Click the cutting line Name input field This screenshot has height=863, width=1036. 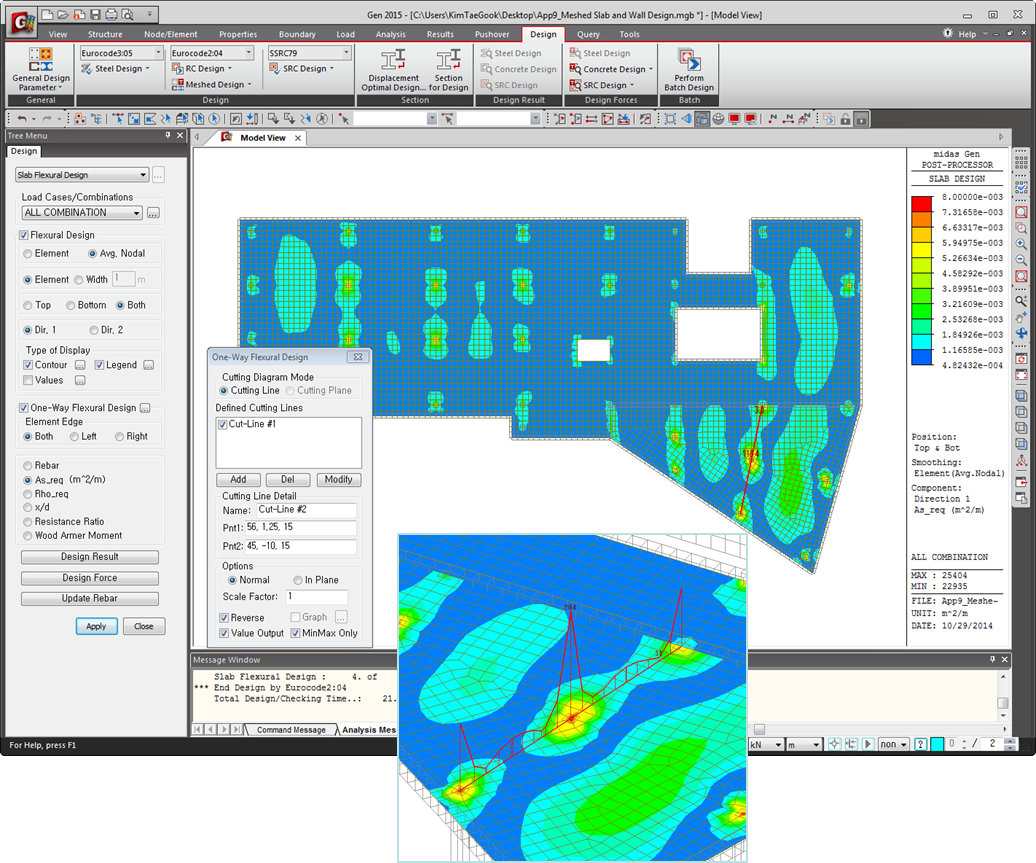click(307, 510)
